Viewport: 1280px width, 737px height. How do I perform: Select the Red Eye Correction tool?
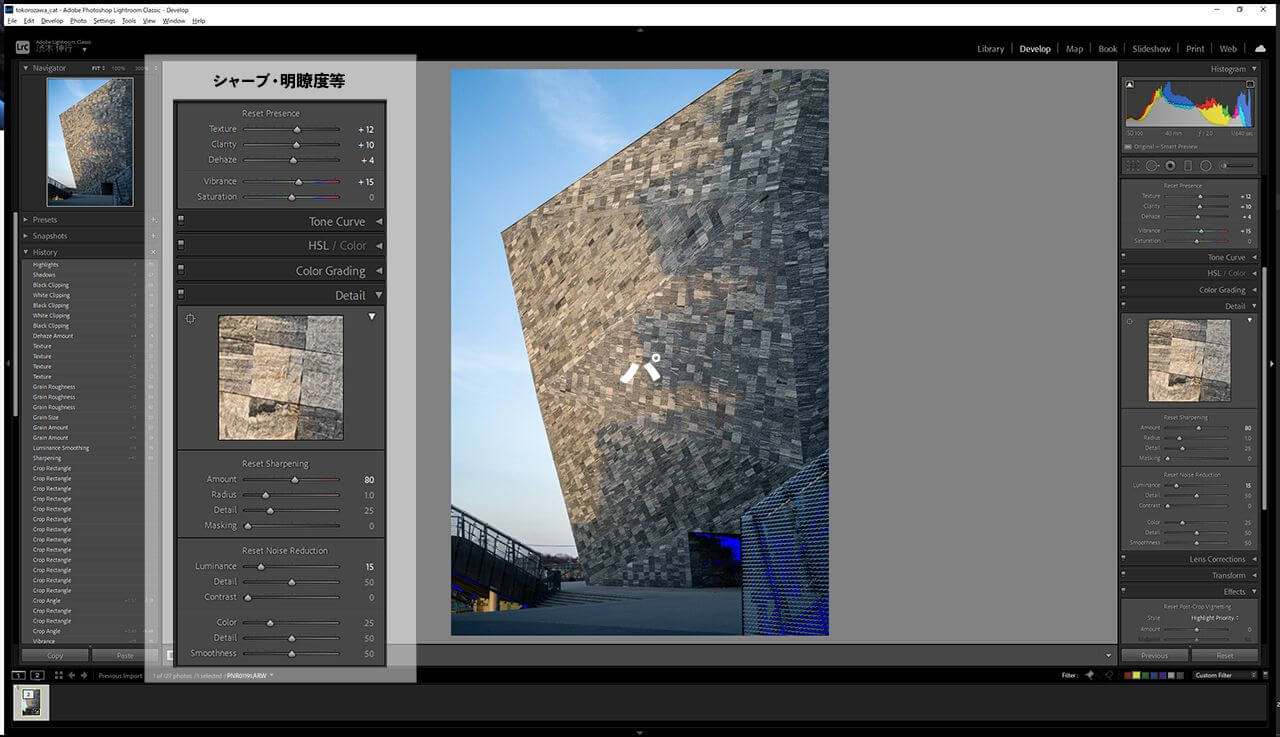1170,166
